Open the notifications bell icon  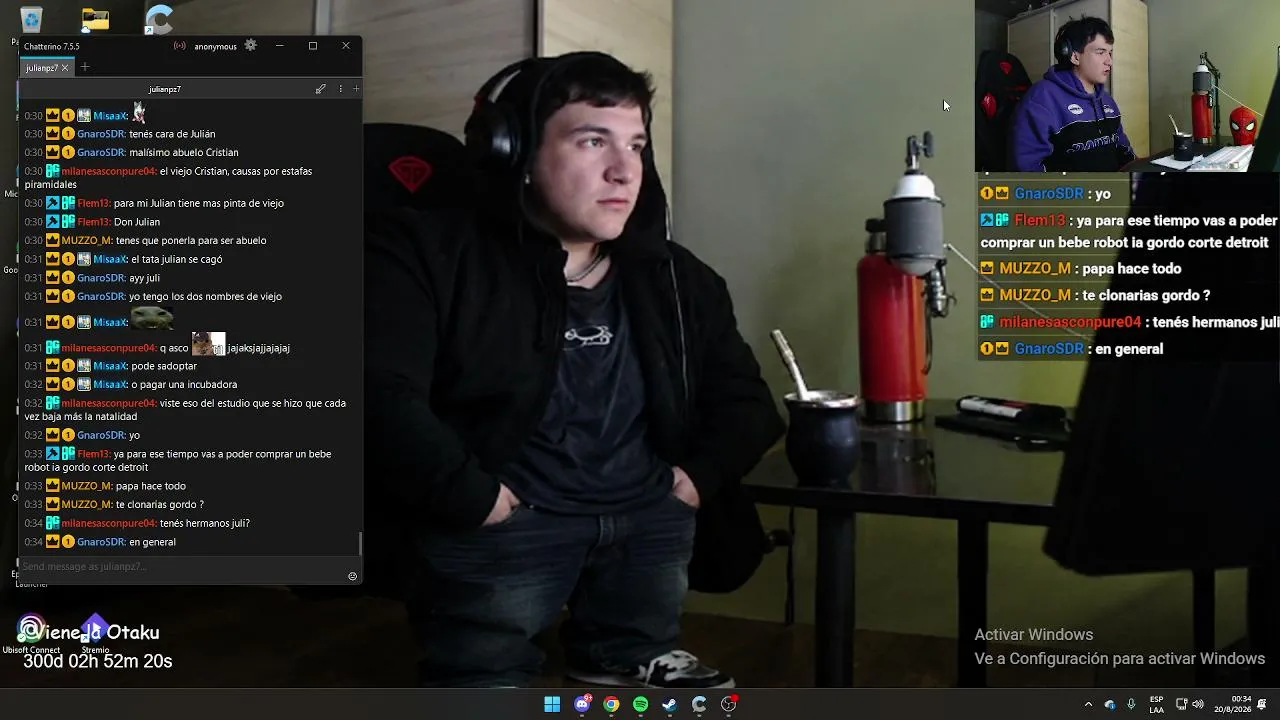1262,704
